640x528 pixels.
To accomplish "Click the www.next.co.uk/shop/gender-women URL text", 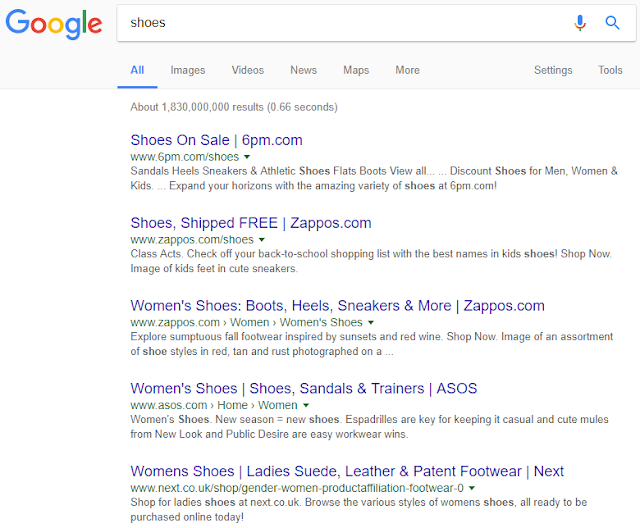I will tap(297, 488).
